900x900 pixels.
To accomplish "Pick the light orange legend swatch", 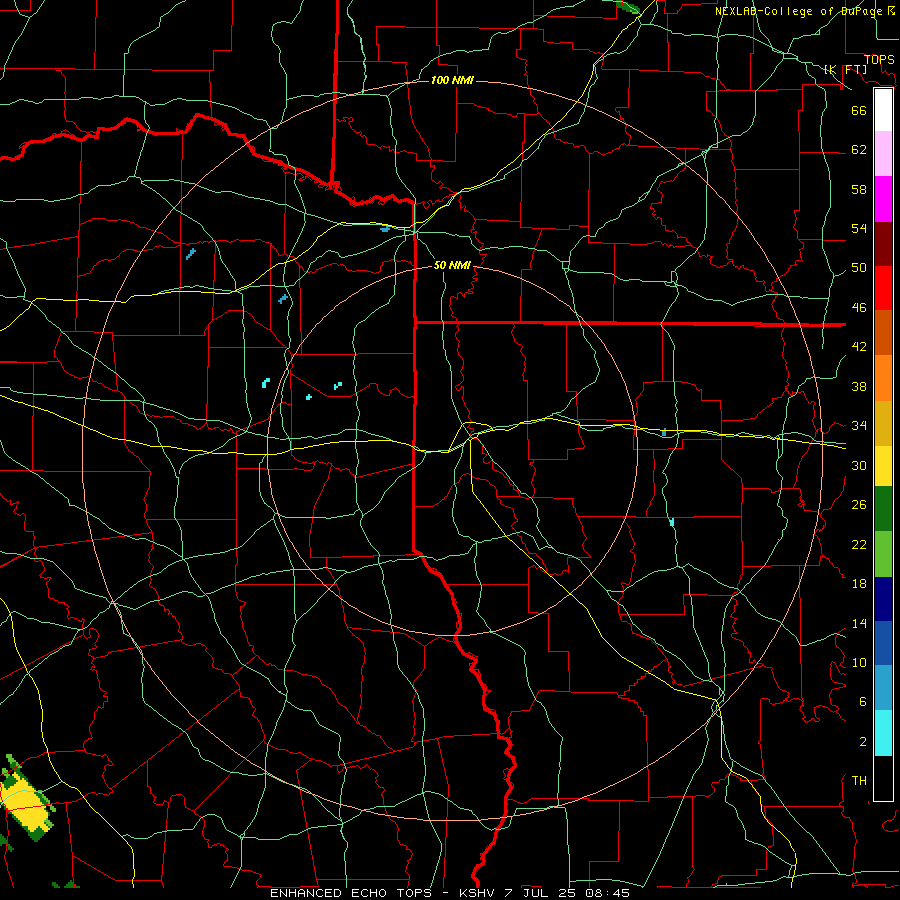I will (x=883, y=378).
